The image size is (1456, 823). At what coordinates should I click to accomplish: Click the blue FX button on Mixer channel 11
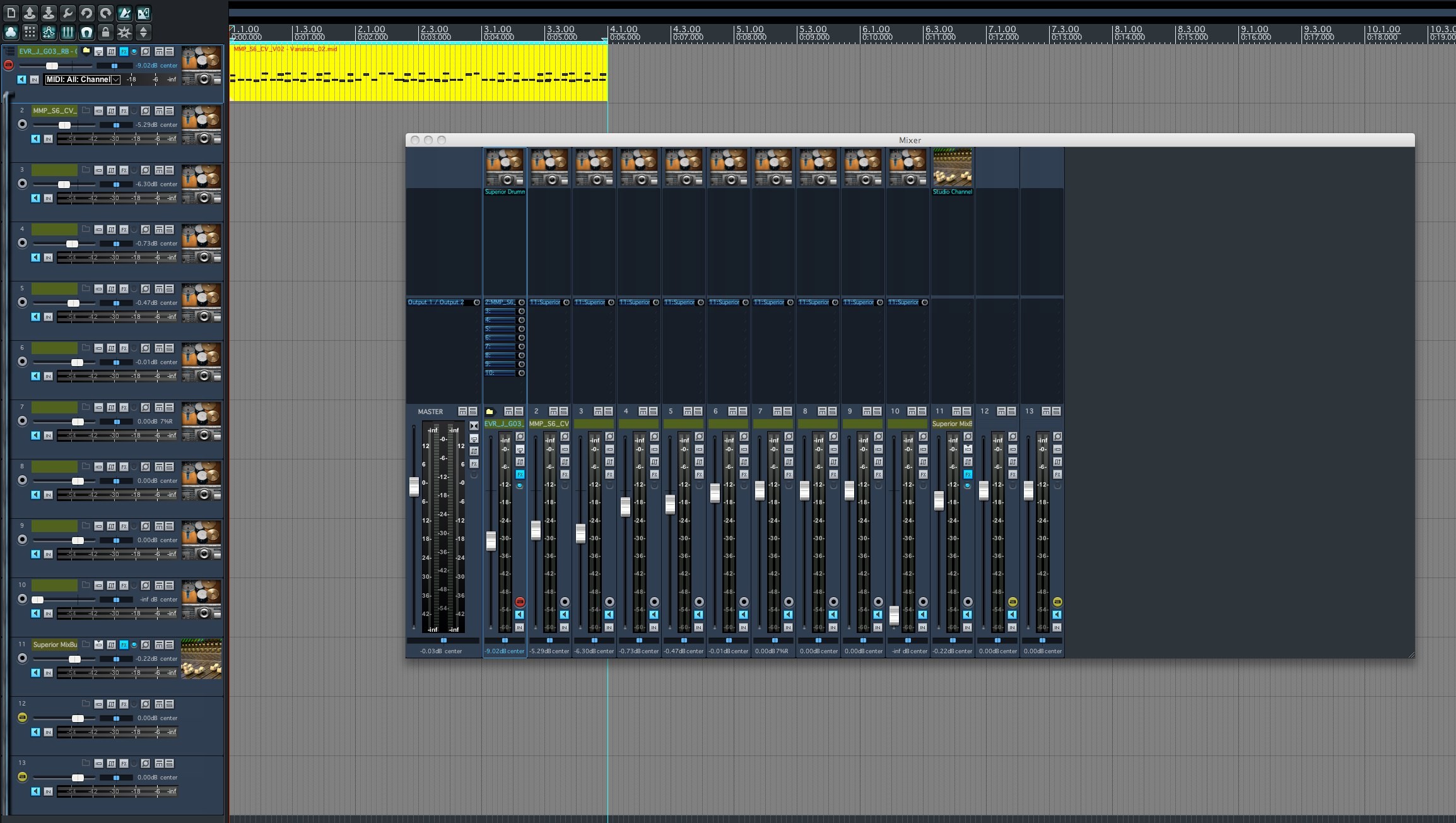[x=968, y=474]
